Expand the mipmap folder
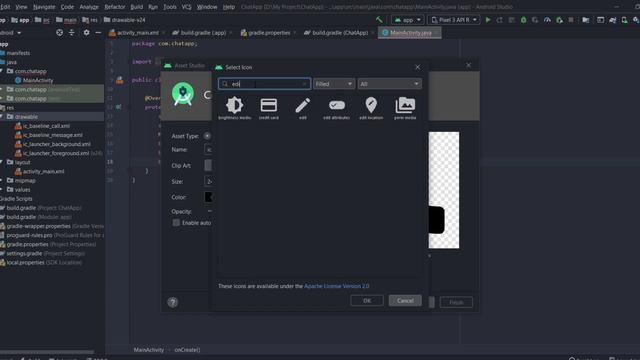Screen dimensions: 640x360 [2, 180]
